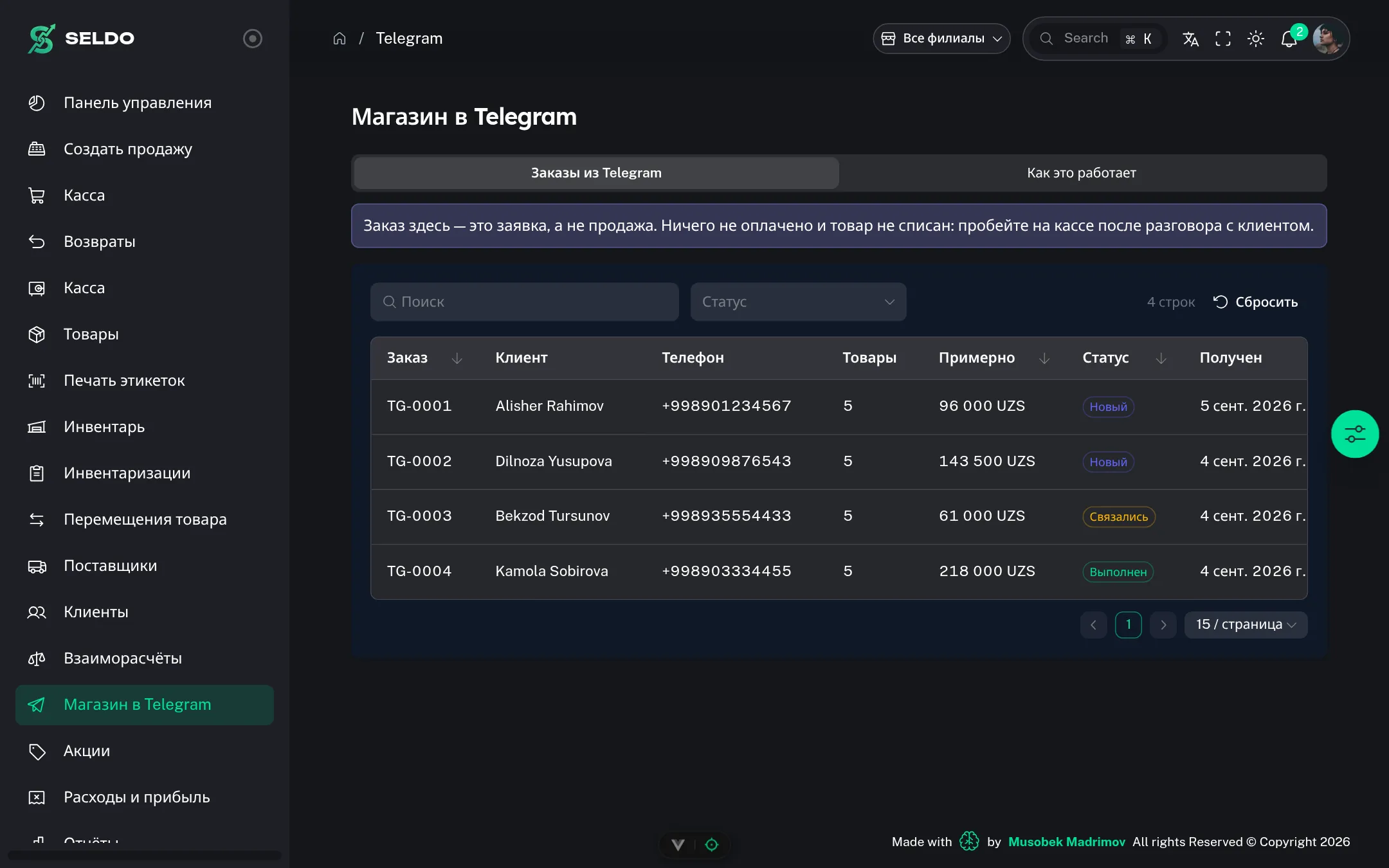
Task: Click the top Search field
Action: point(1098,39)
